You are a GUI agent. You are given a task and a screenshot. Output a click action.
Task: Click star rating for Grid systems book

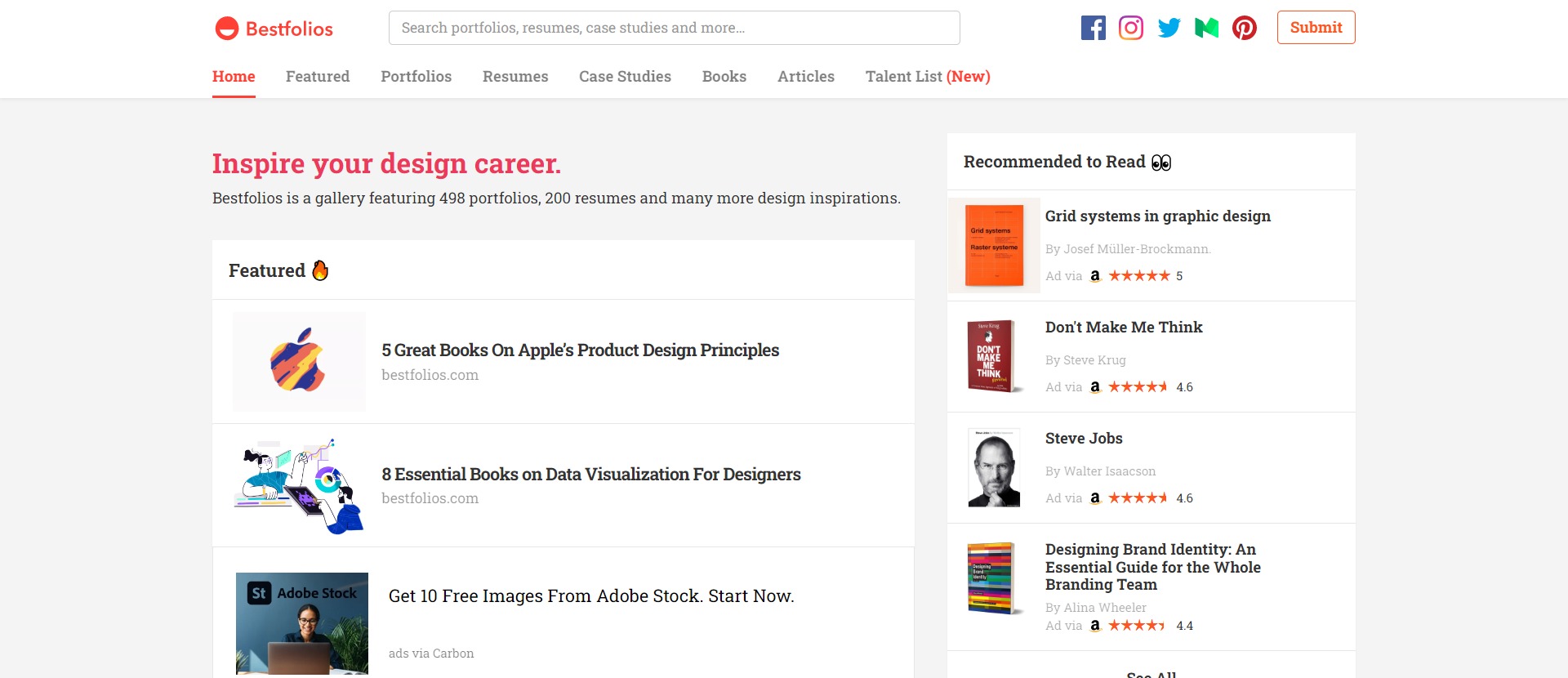[1139, 276]
